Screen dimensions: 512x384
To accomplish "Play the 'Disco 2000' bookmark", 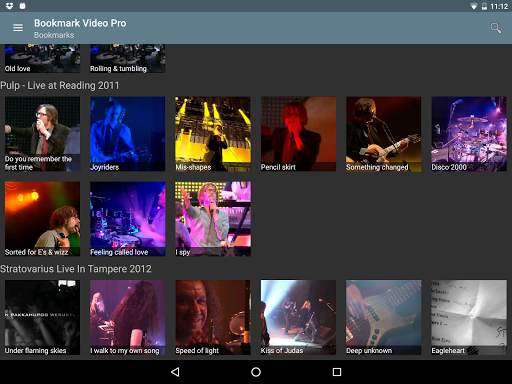I will 469,134.
